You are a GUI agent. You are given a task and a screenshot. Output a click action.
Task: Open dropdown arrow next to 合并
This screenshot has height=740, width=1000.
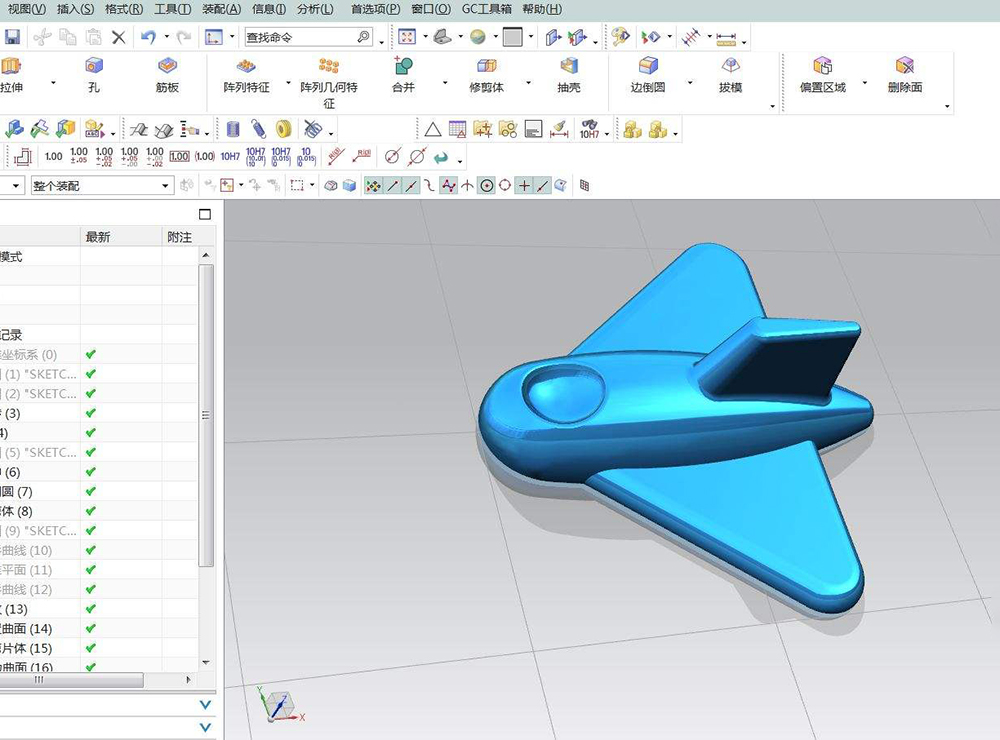tap(445, 83)
